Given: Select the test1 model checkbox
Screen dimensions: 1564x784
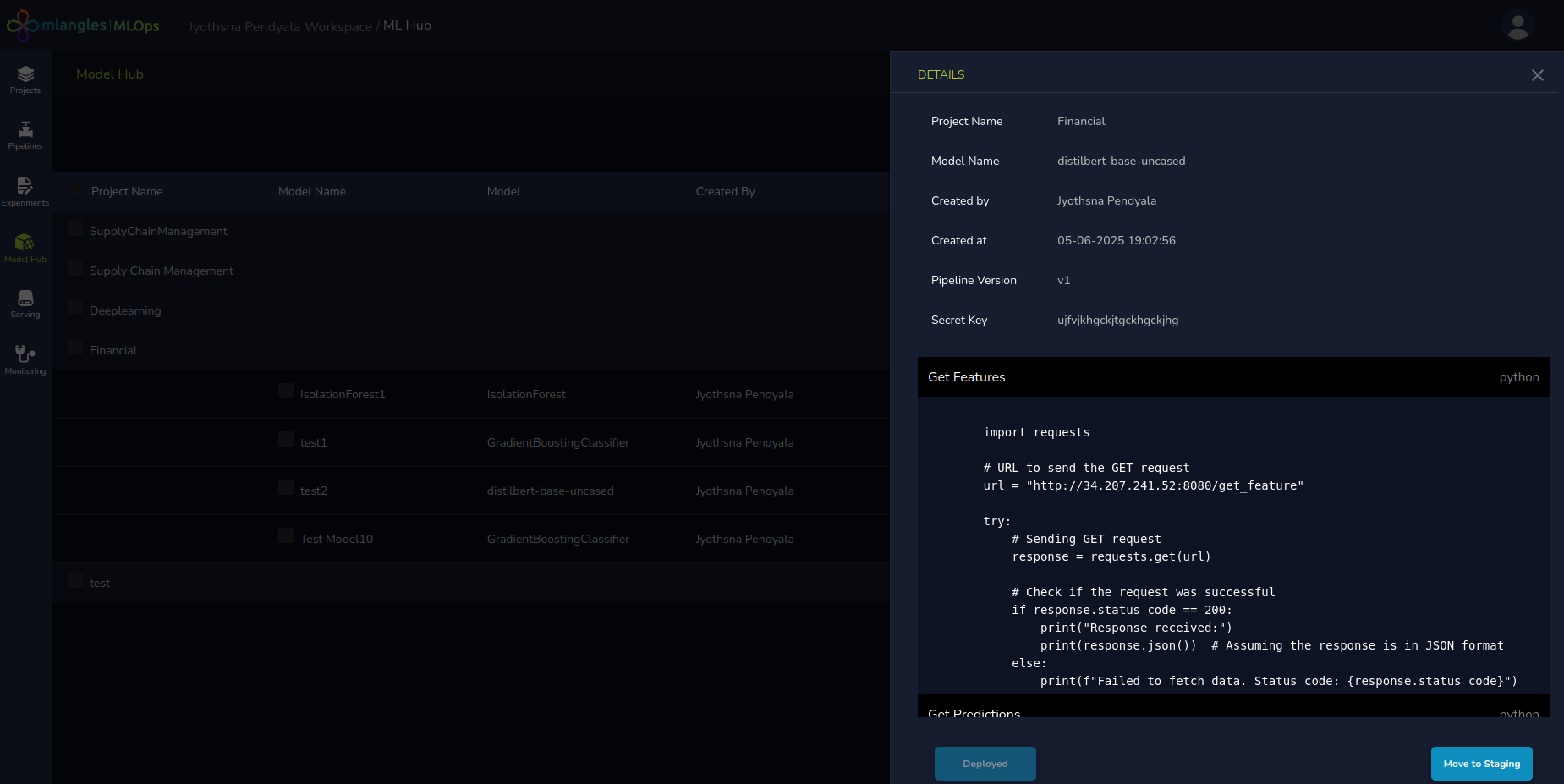Looking at the screenshot, I should 286,440.
